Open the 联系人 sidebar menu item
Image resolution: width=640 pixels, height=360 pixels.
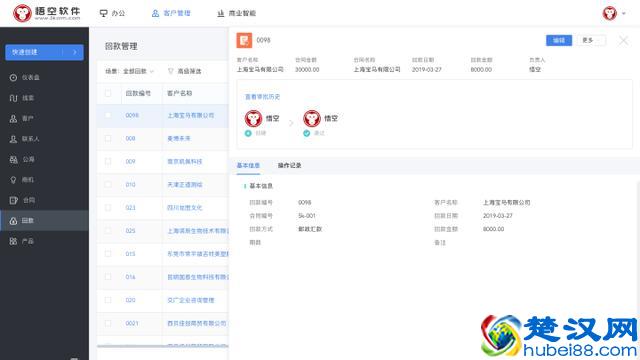click(x=44, y=139)
